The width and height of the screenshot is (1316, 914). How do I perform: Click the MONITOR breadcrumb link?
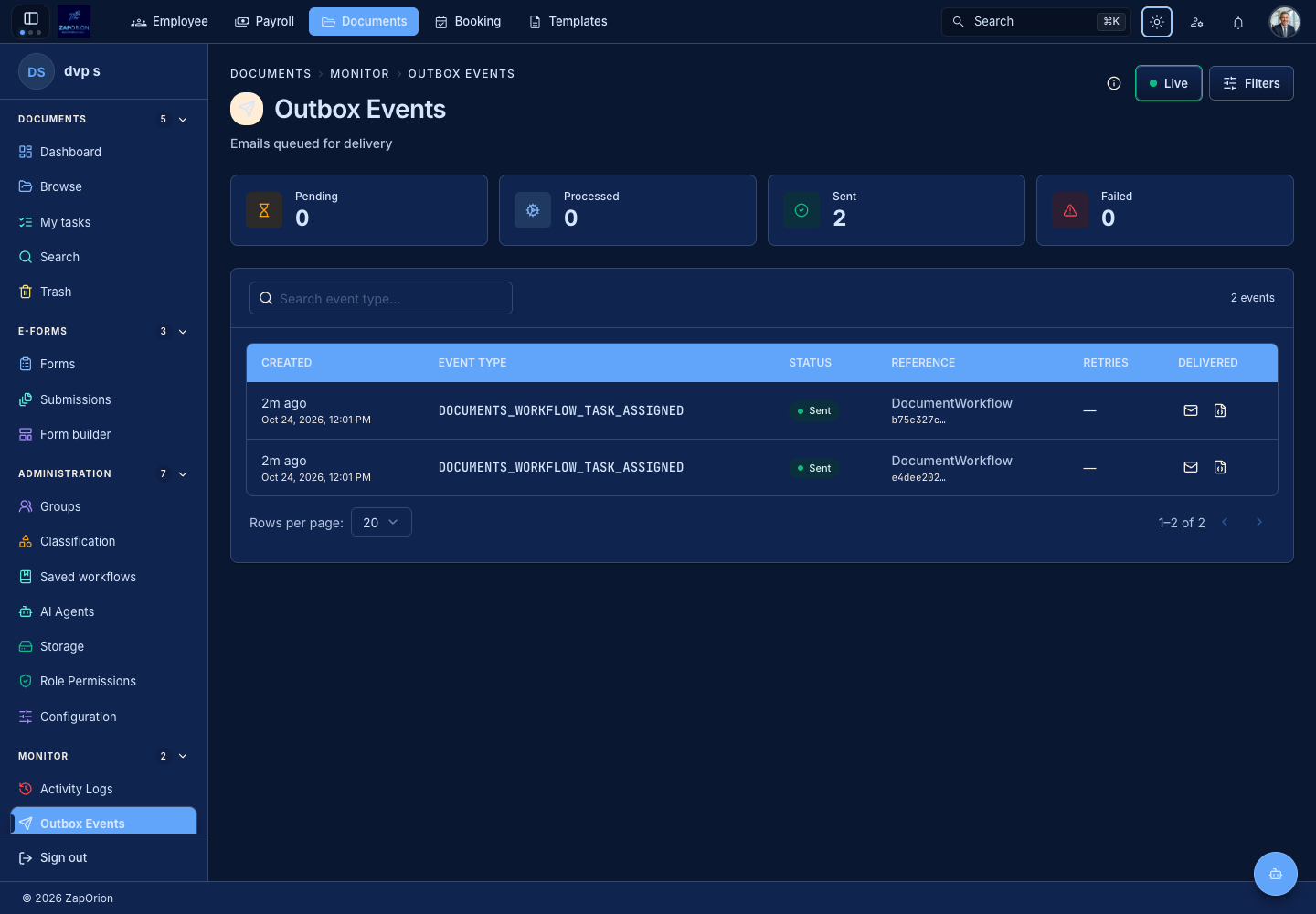[359, 74]
